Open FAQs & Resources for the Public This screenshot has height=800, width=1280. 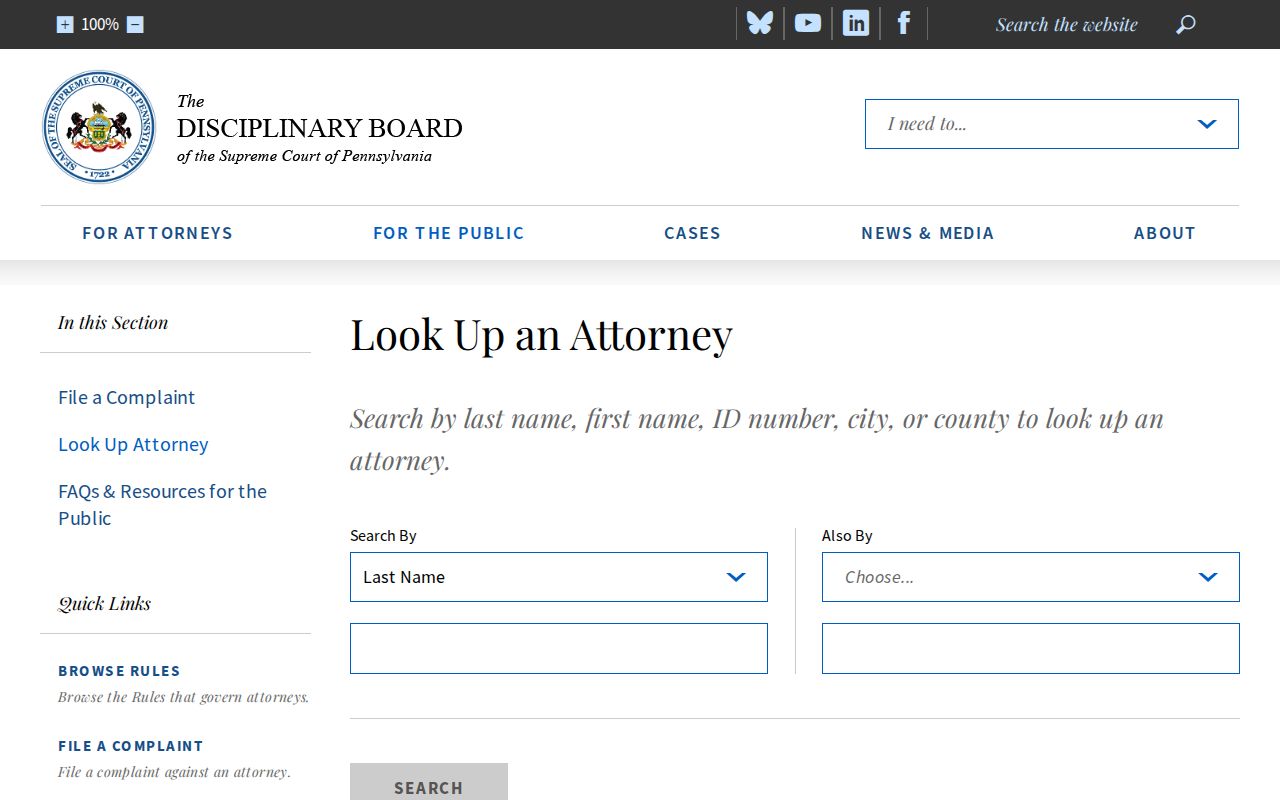click(162, 505)
